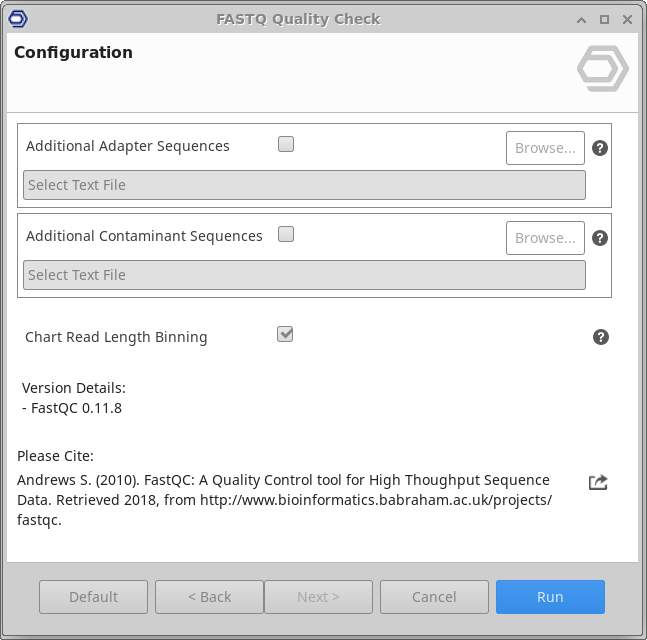
Task: Browse for an adapter sequences file
Action: (545, 148)
